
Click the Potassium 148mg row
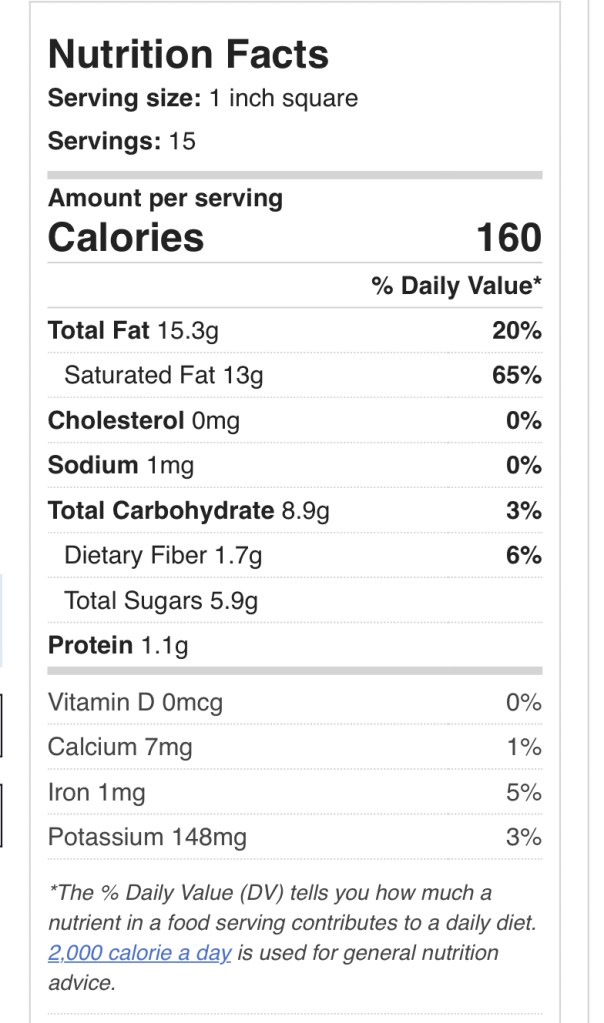147,837
